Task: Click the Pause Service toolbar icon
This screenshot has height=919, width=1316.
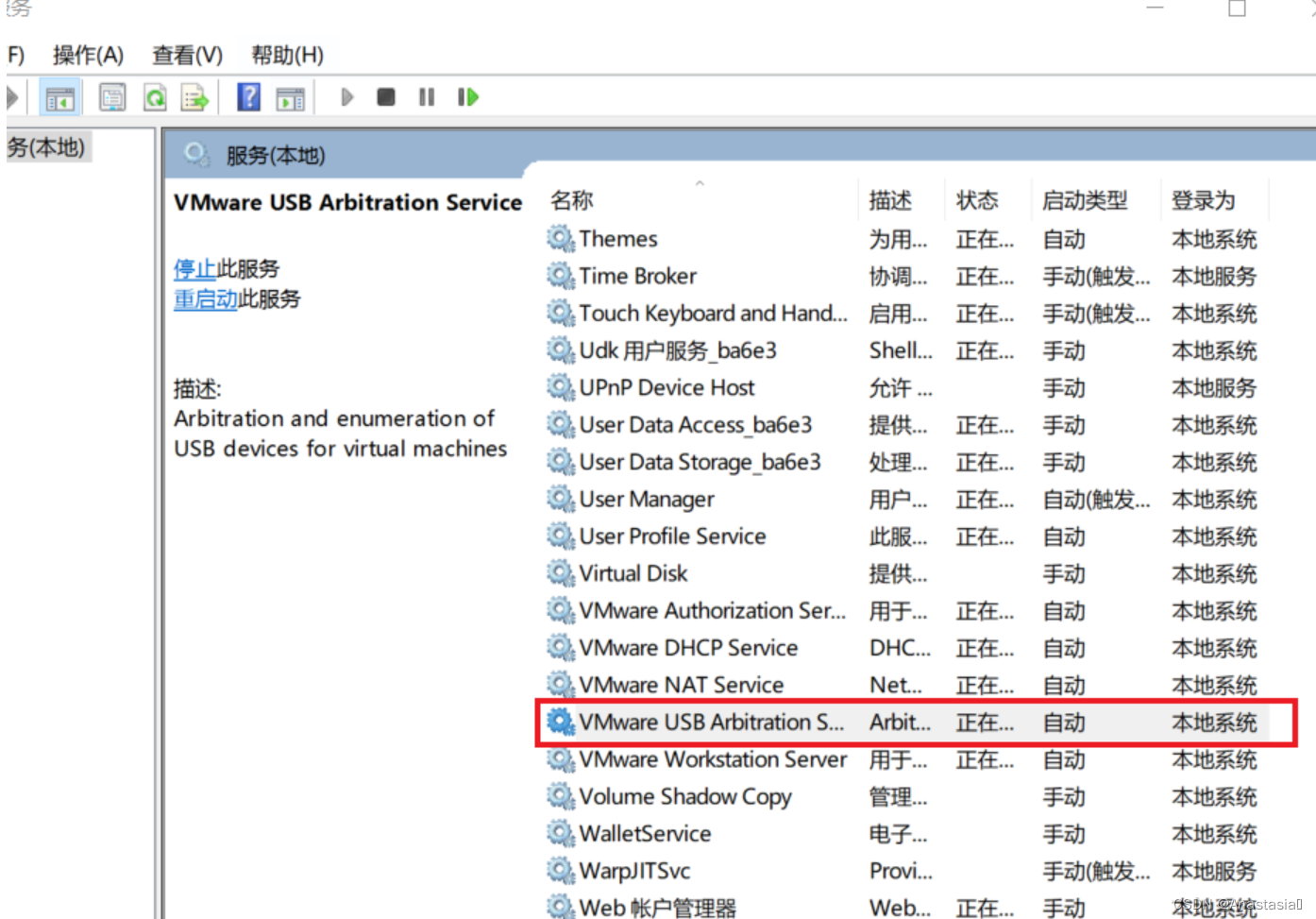Action: tap(427, 97)
